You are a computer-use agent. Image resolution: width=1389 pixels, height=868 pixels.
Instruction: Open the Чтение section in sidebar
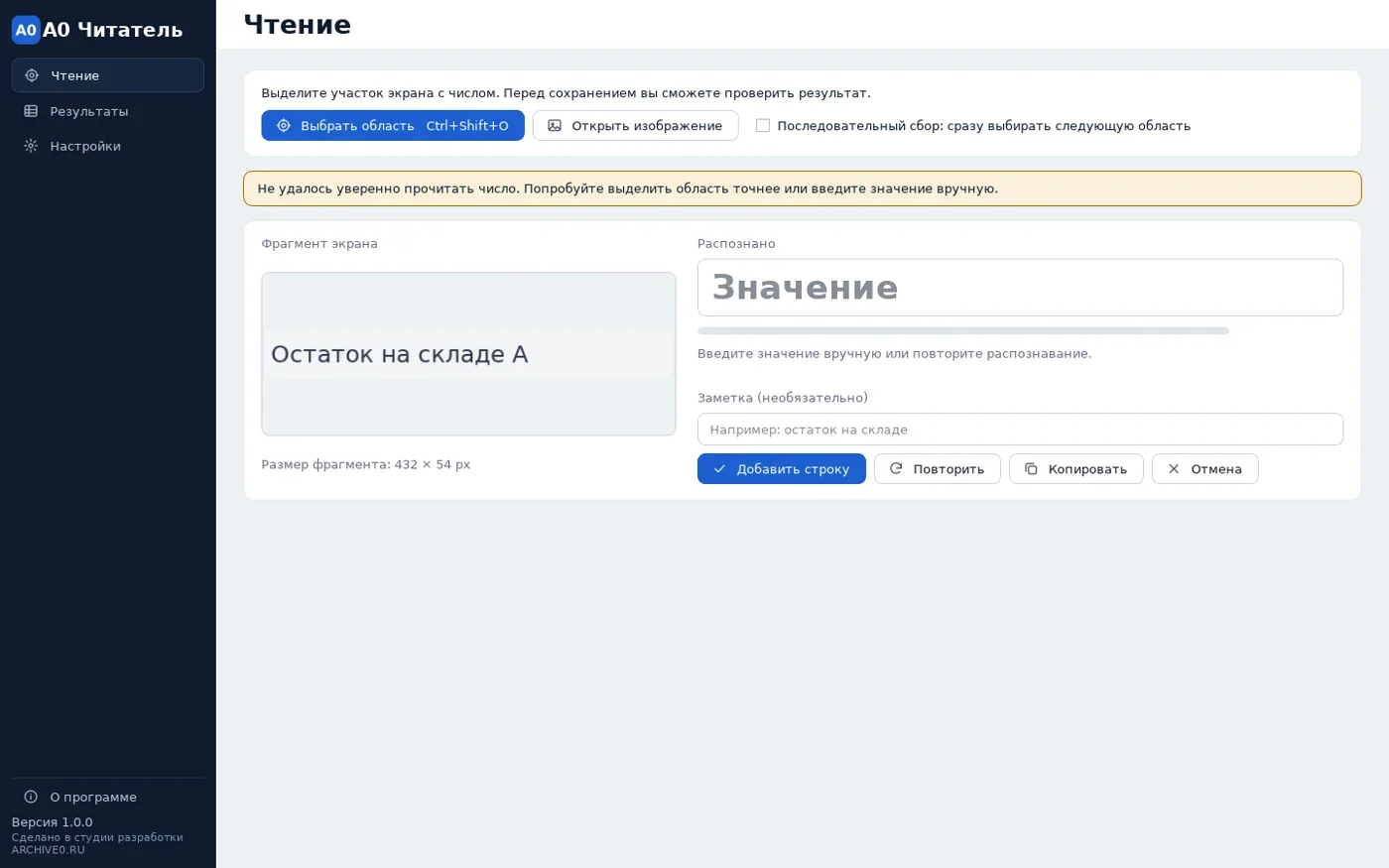pyautogui.click(x=108, y=75)
